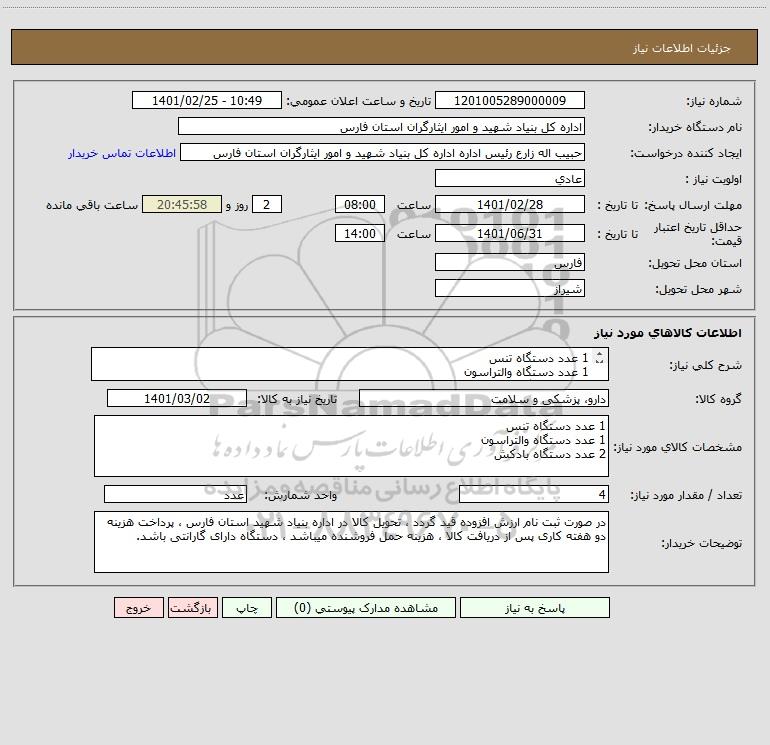770x745 pixels.
Task: Click the 'مهلت ارسال پاسخ: تا تاریخ :' label
Action: (x=670, y=205)
